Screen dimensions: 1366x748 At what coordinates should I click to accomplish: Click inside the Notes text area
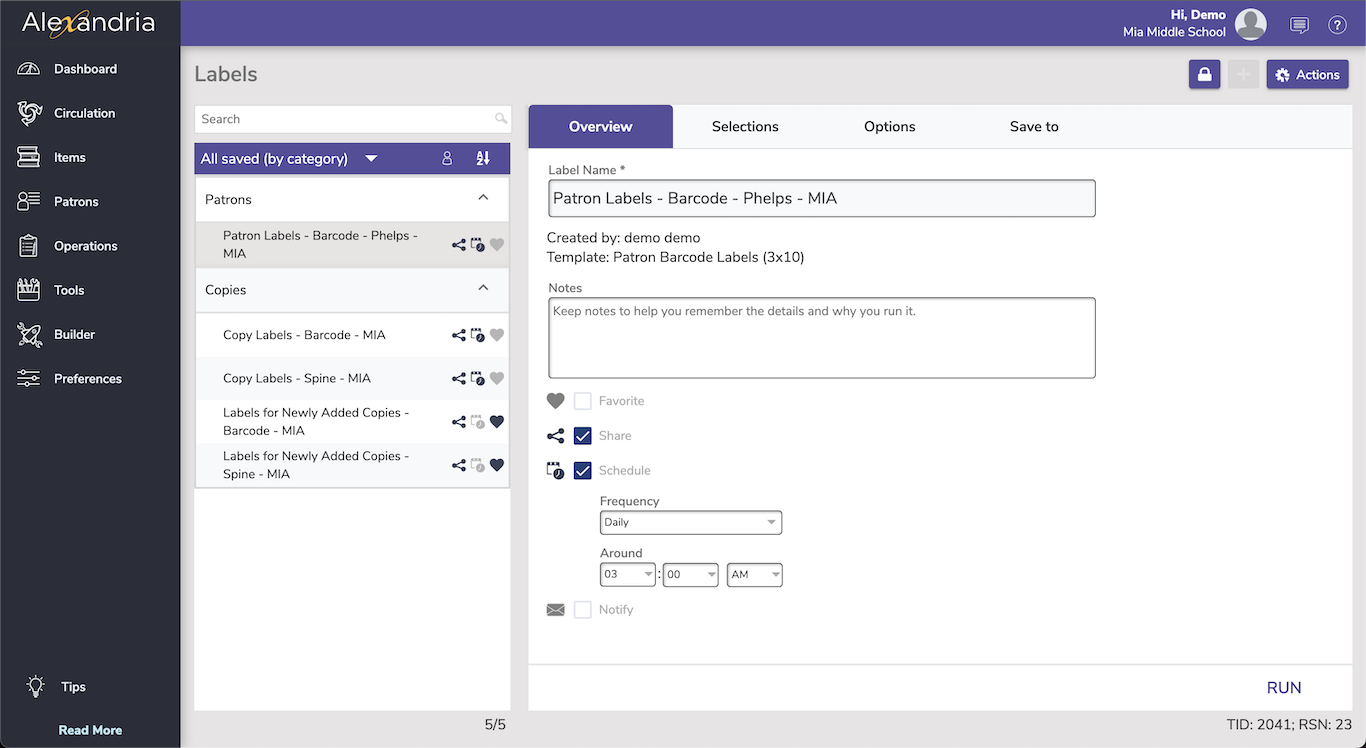click(821, 338)
